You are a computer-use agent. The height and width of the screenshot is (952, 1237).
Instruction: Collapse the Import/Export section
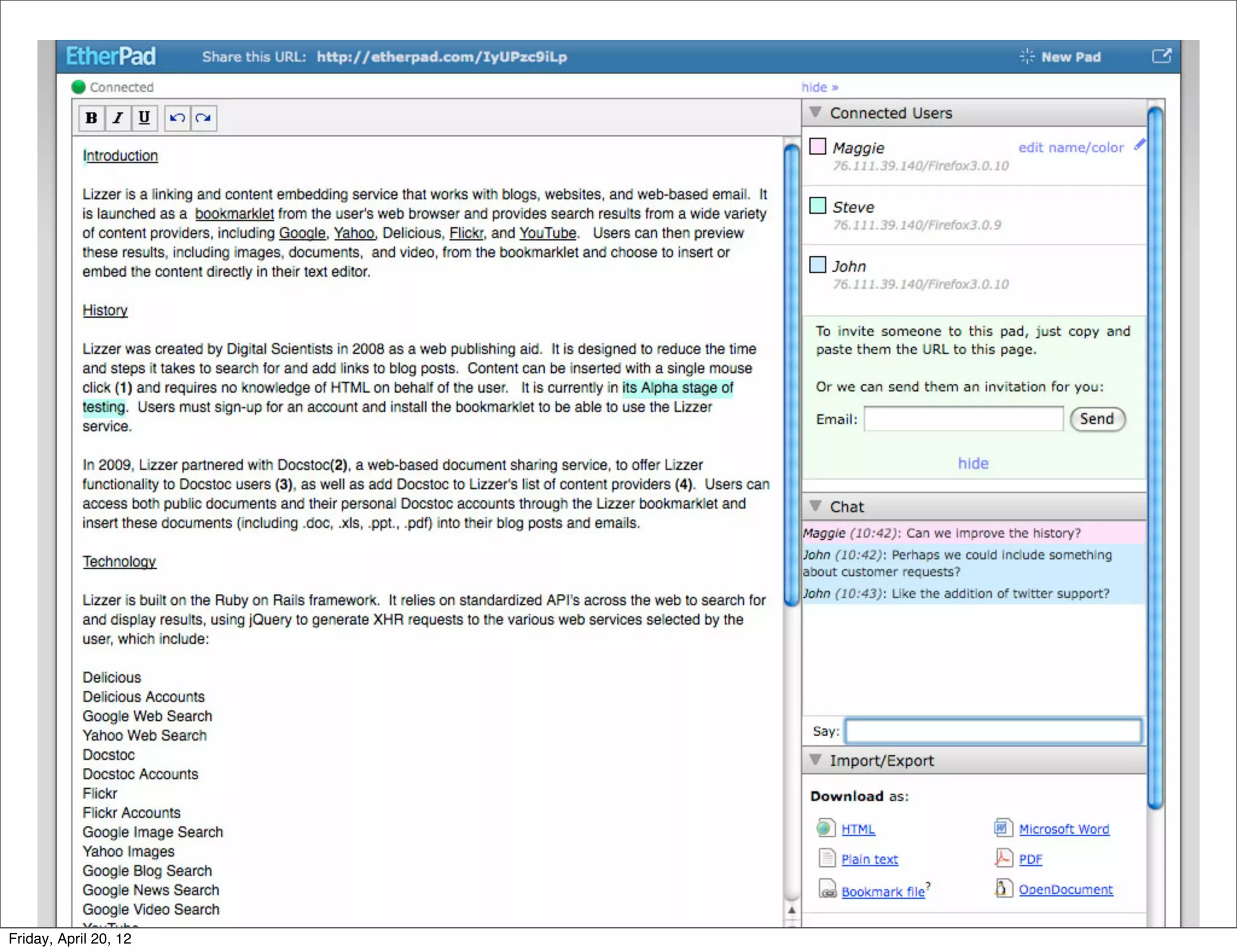815,759
